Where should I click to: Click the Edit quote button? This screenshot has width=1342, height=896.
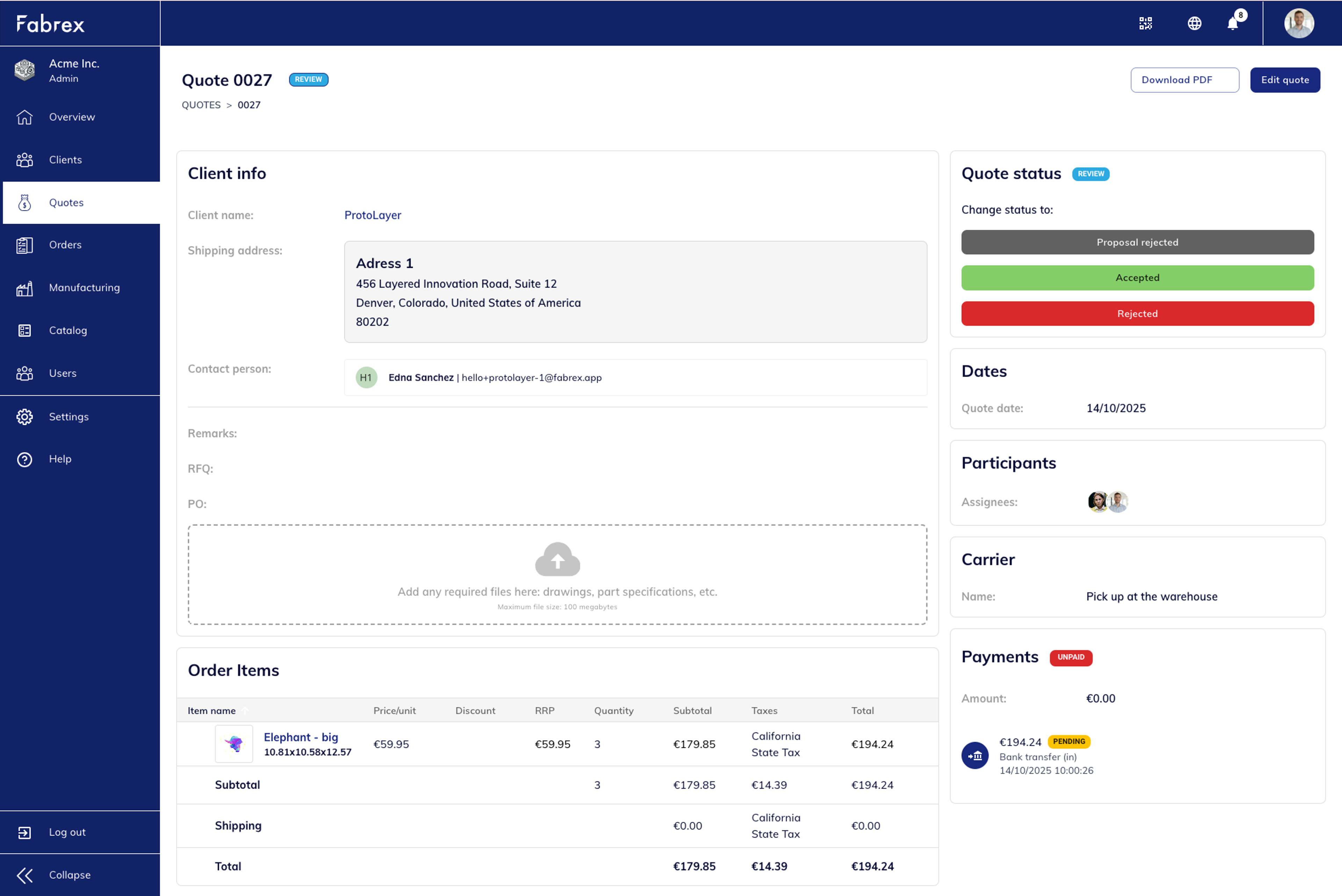pyautogui.click(x=1284, y=80)
